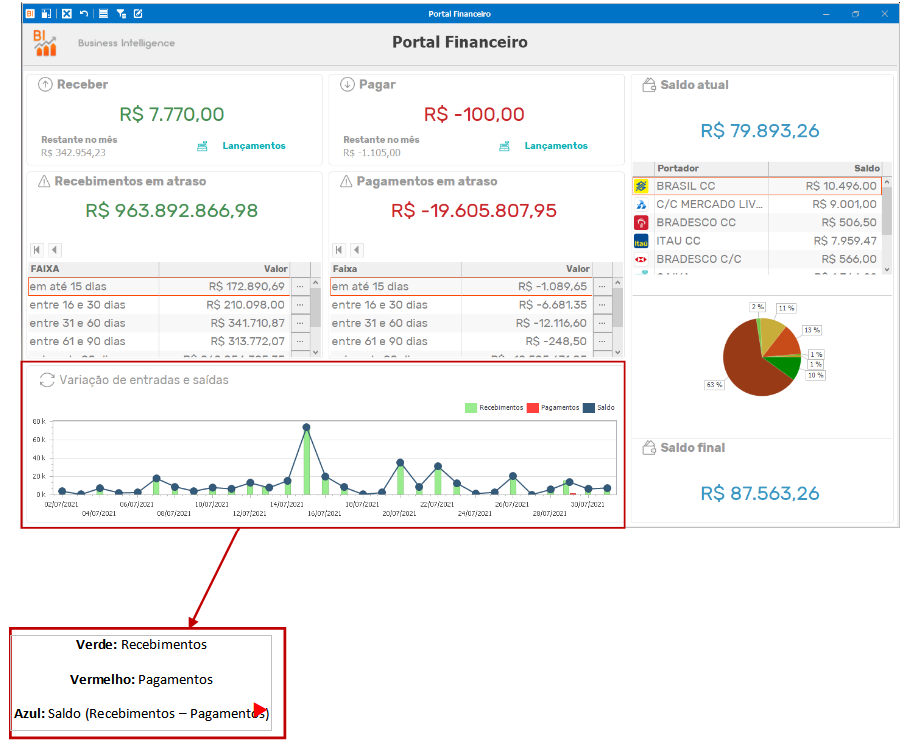
Task: Click the list layout icon in title bar
Action: pos(103,13)
